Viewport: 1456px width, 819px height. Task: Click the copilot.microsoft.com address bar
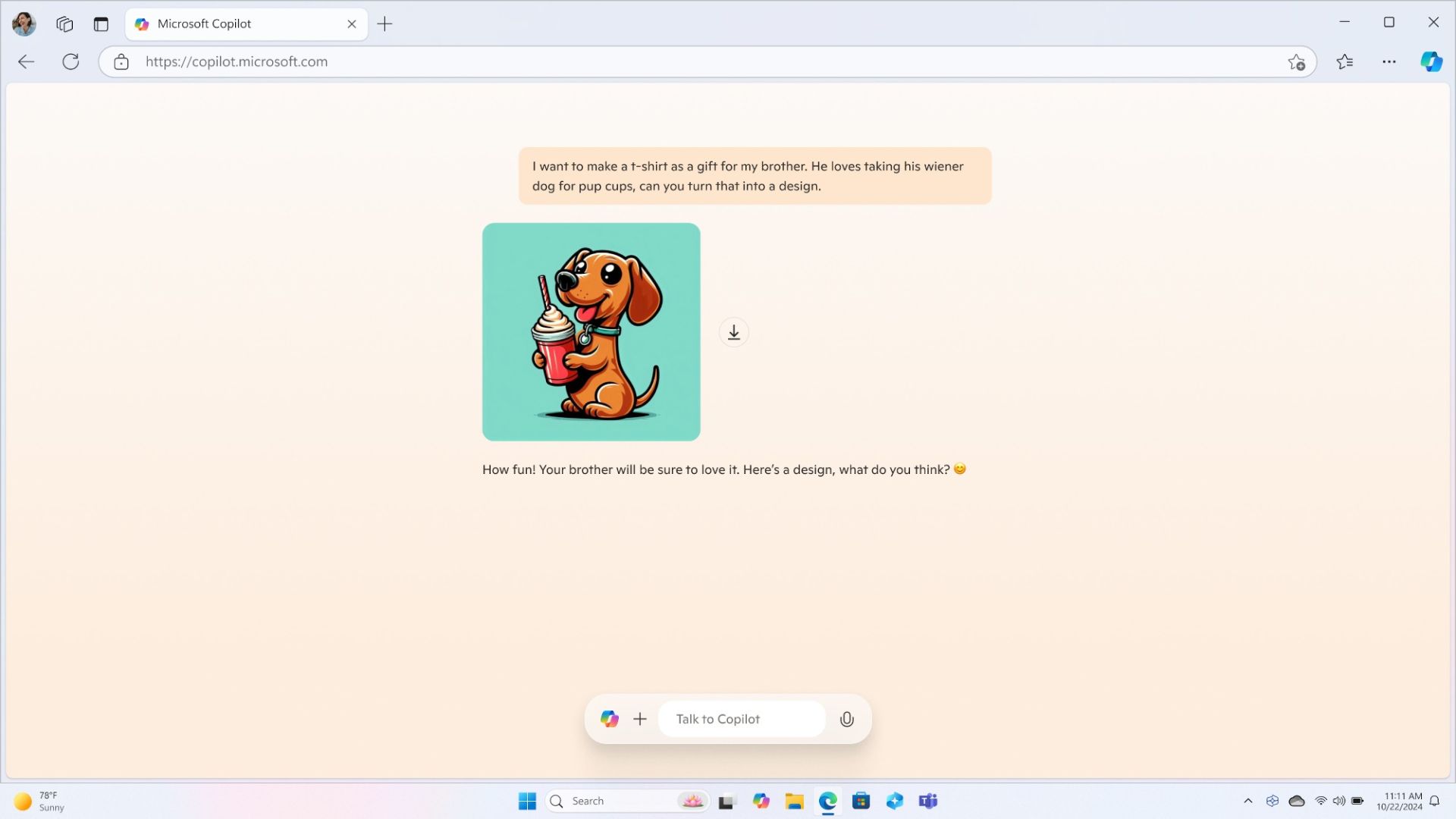(237, 61)
